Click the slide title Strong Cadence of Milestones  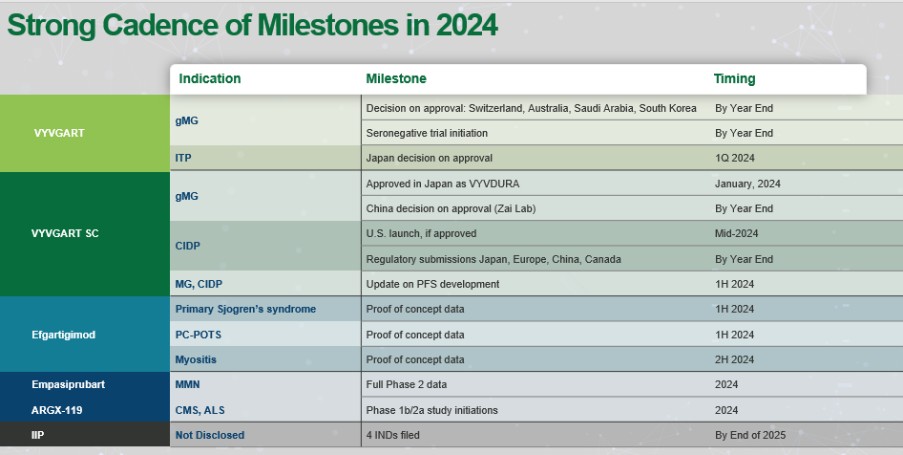coord(252,25)
